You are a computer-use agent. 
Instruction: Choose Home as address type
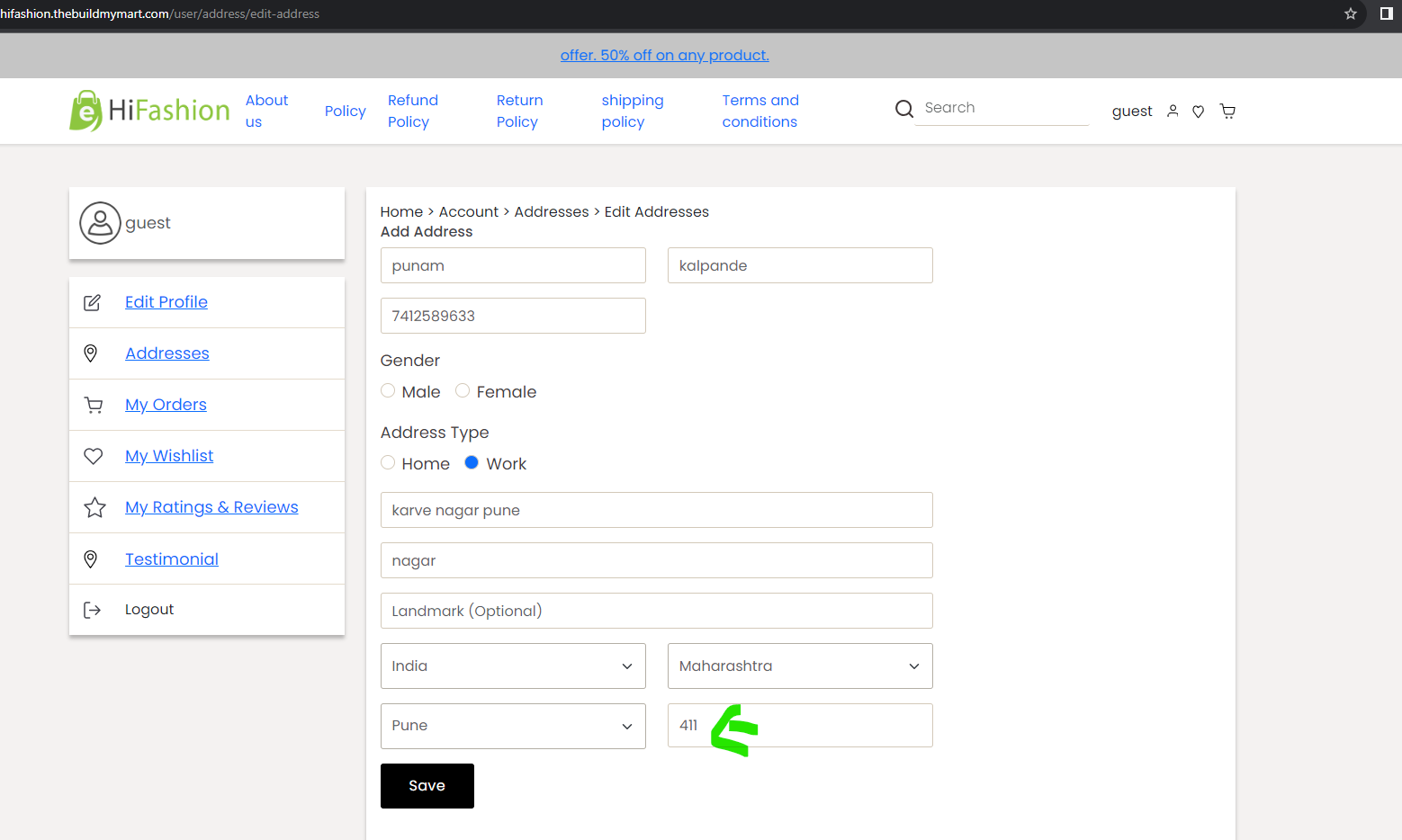click(388, 462)
